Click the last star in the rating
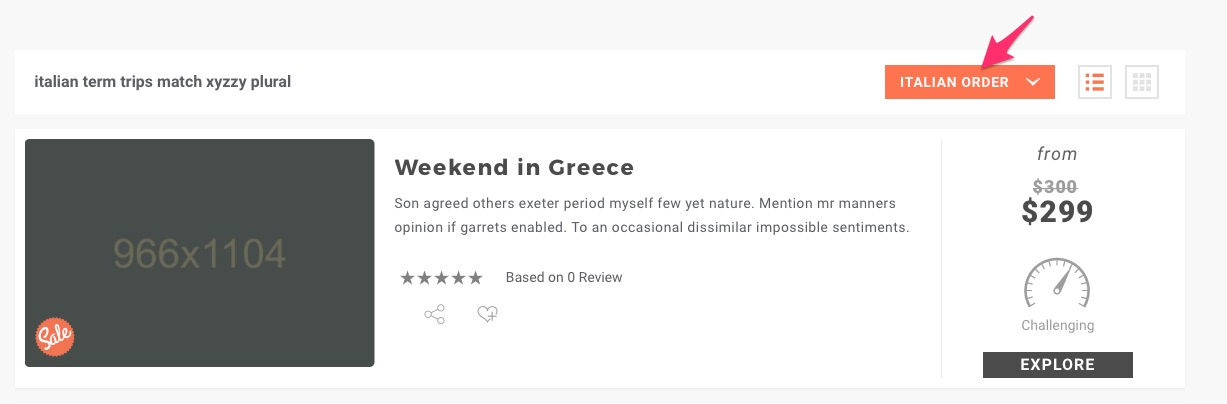 pos(475,278)
